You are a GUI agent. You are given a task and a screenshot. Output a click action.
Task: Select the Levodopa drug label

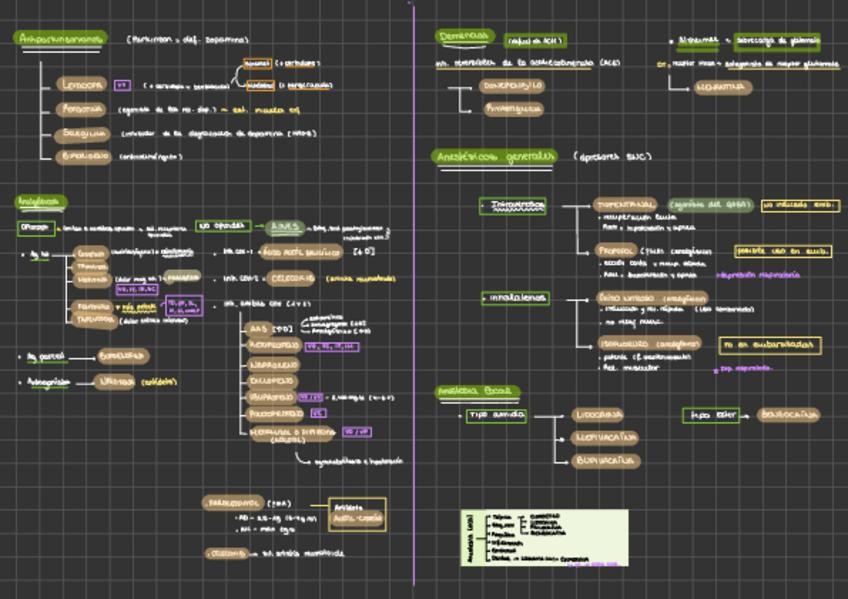[81, 85]
